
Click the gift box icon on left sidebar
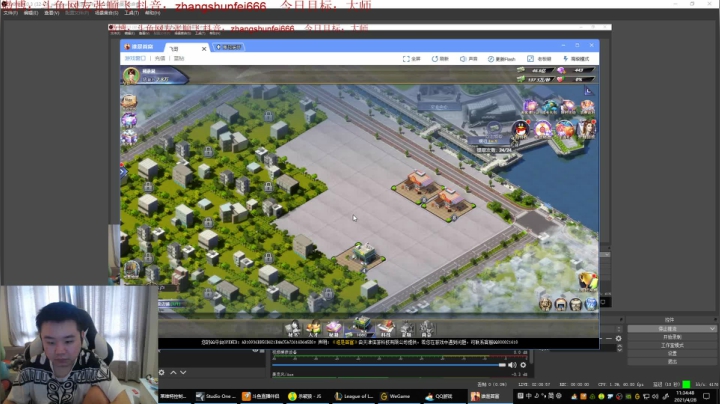click(x=129, y=137)
